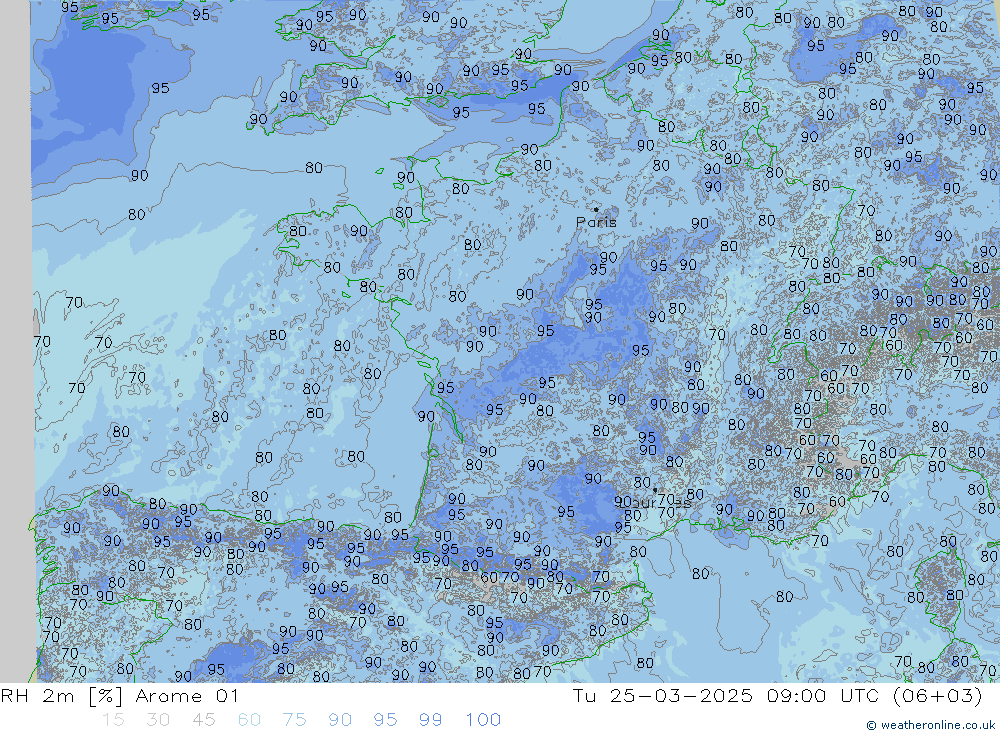
Task: Click the Paris city label
Action: [596, 222]
